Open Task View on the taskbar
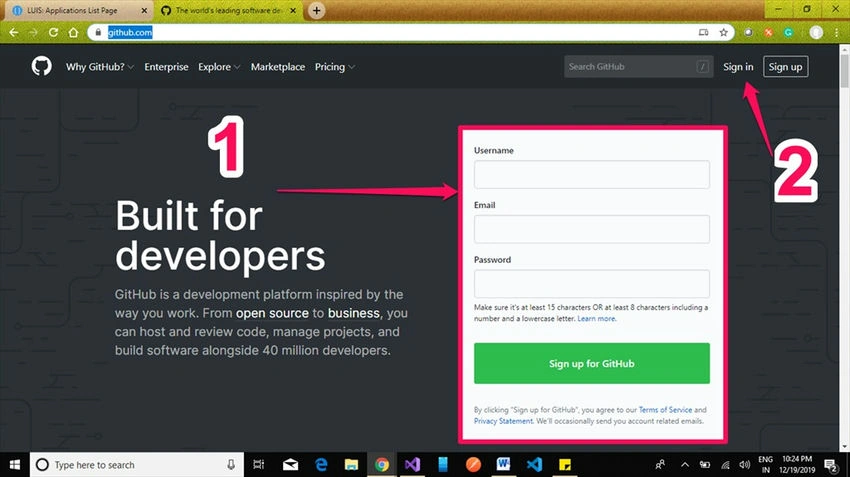850x477 pixels. 259,465
